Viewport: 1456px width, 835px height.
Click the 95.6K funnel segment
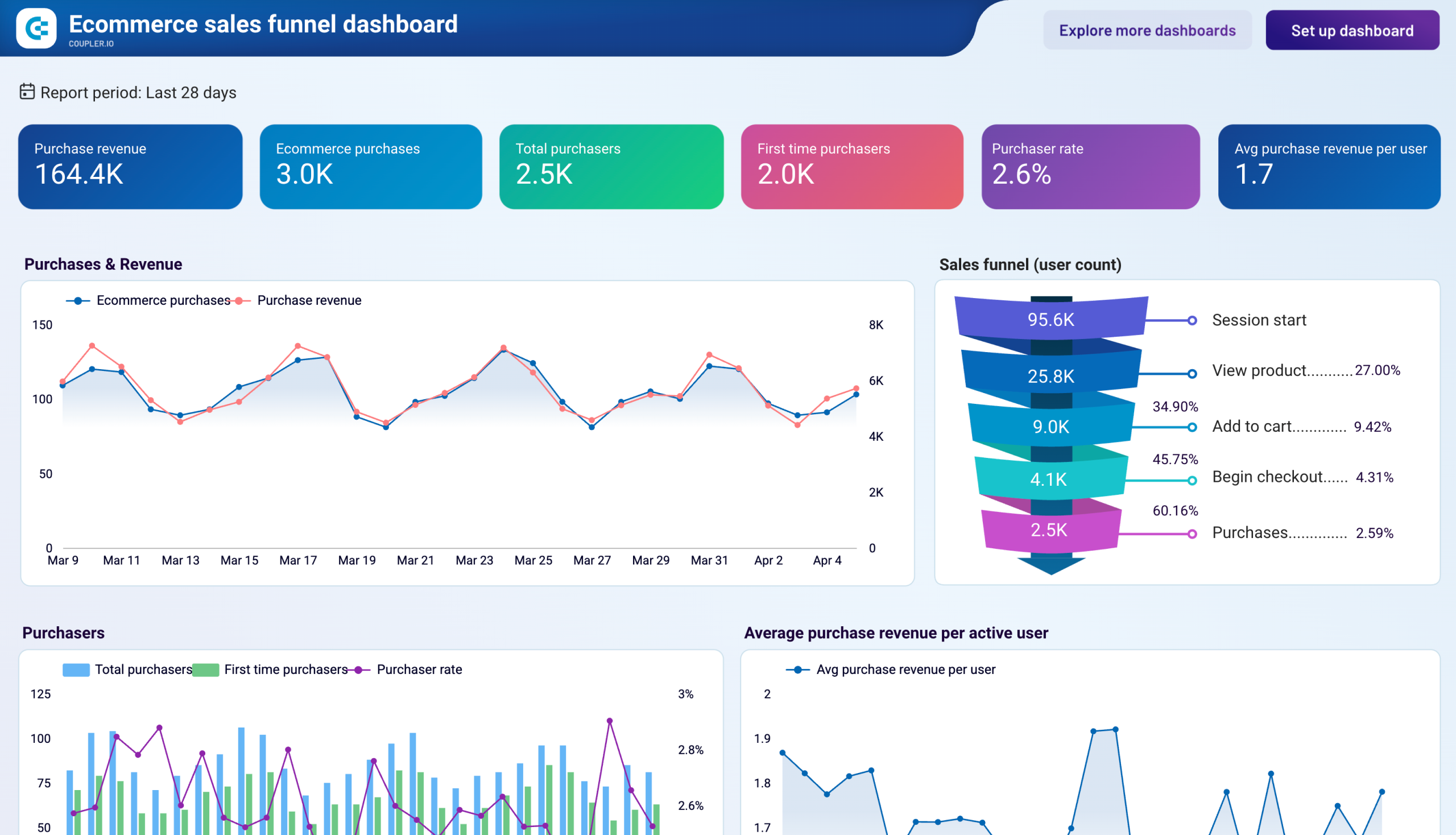(1050, 320)
